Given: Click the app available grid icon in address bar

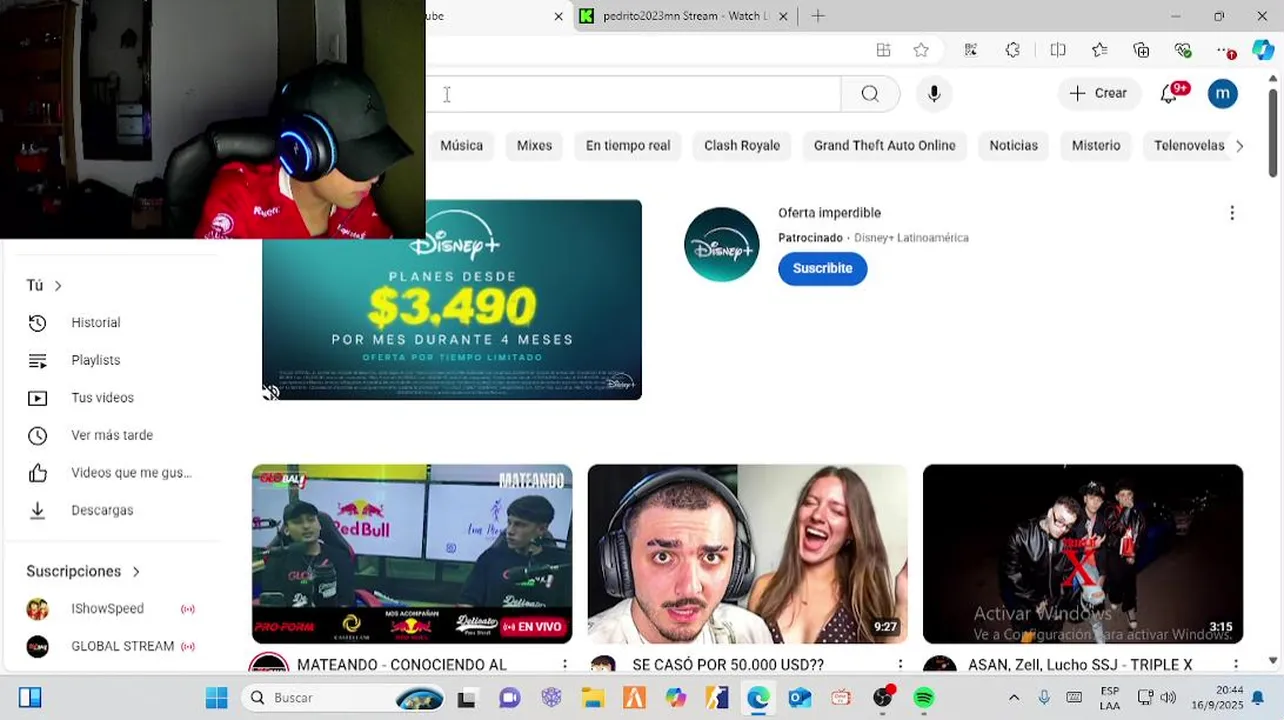Looking at the screenshot, I should 883,50.
